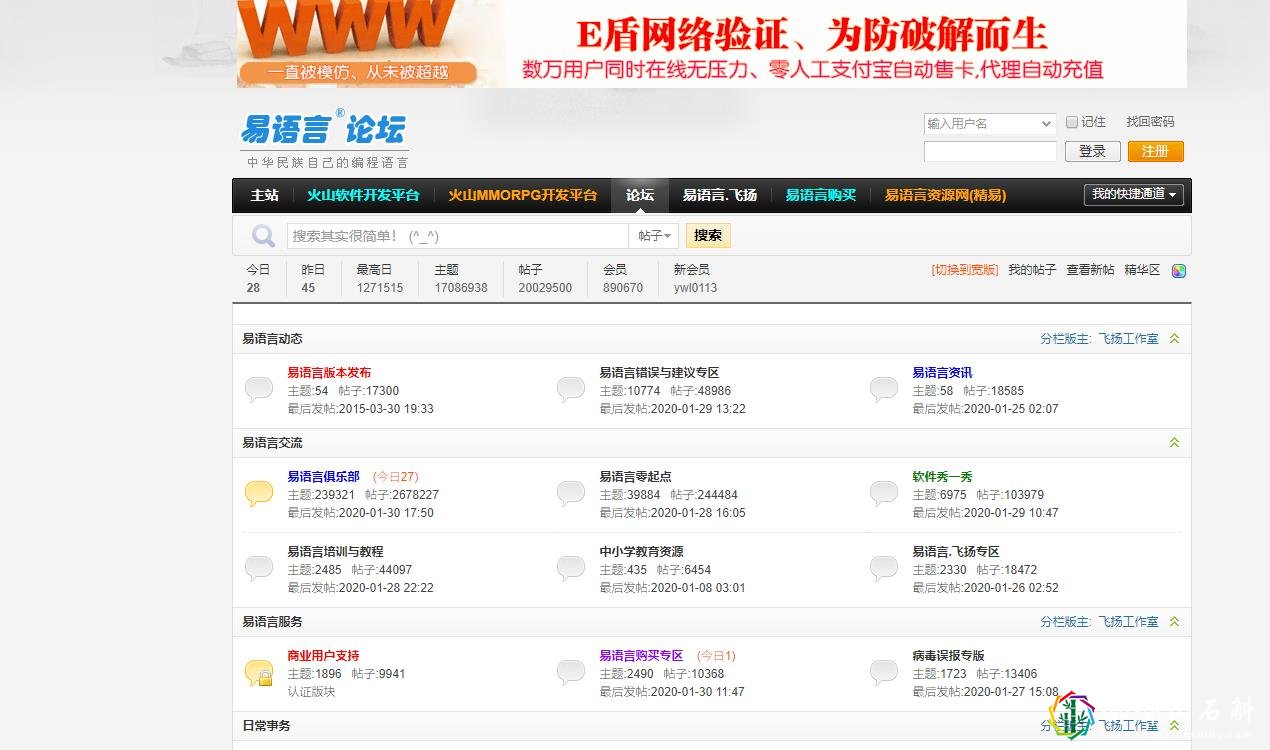
Task: Toggle the 记住 remember-me checkbox
Action: pyautogui.click(x=1072, y=122)
